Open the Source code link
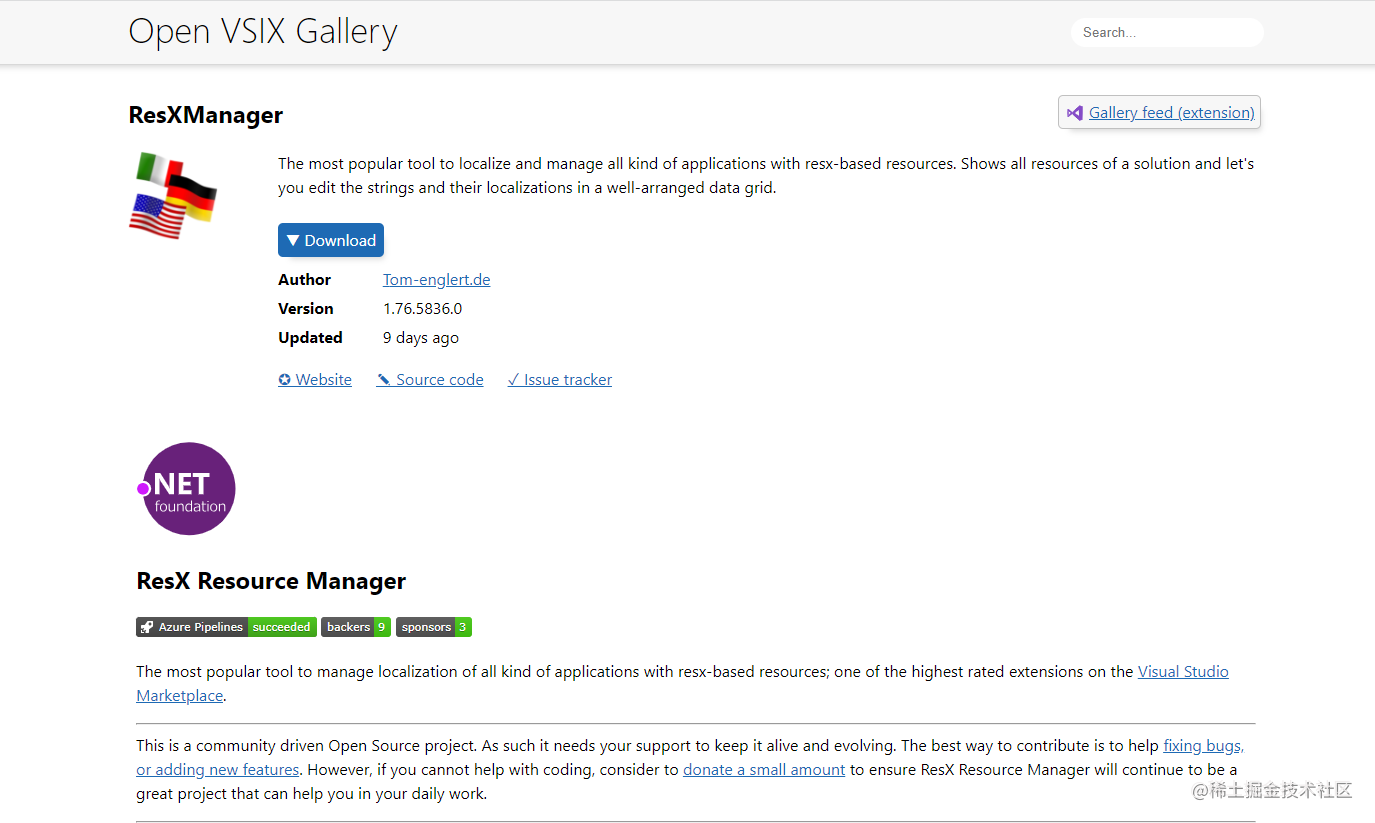 click(x=439, y=379)
